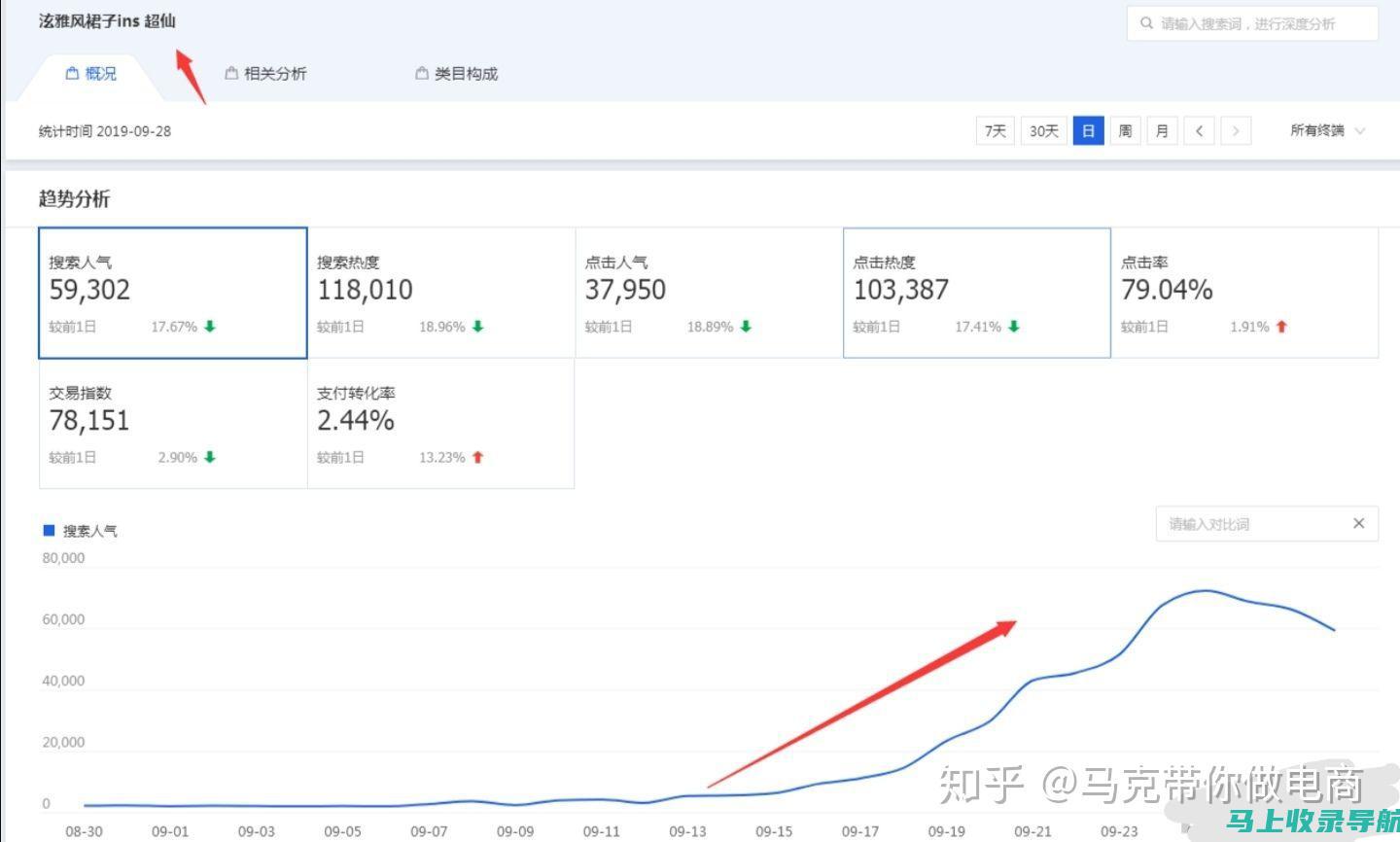
Task: Select the 支付转化率 metric card
Action: click(x=441, y=424)
